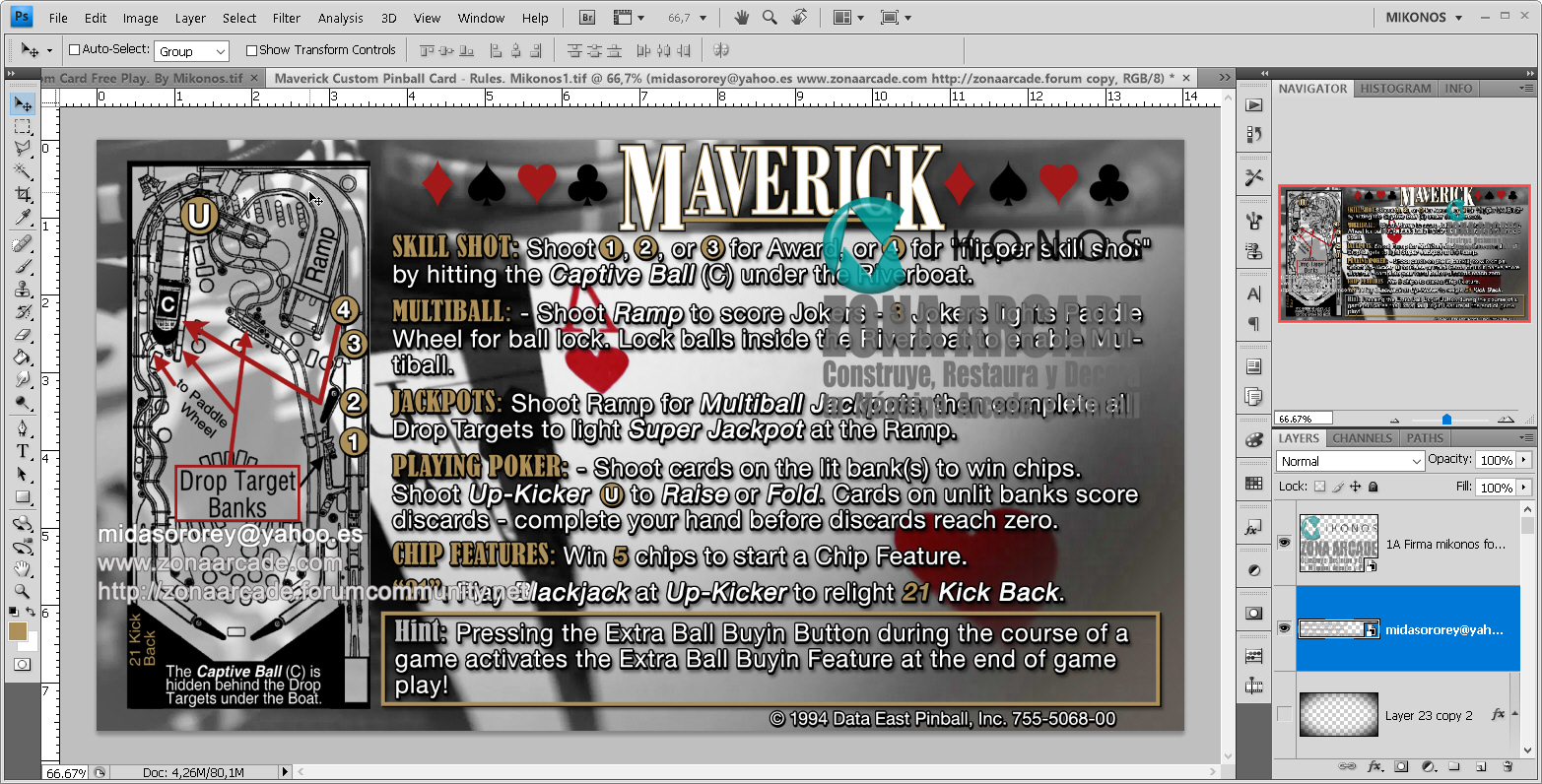Open the Layers panel options menu
The height and width of the screenshot is (784, 1542).
click(1527, 438)
